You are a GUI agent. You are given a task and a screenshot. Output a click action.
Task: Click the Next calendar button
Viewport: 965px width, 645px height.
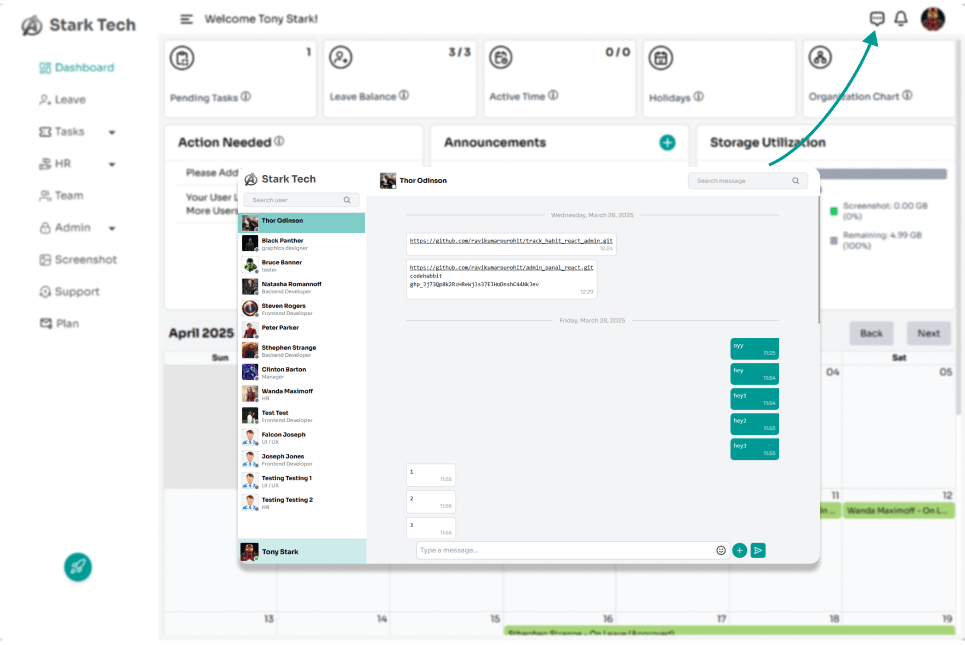(x=928, y=333)
